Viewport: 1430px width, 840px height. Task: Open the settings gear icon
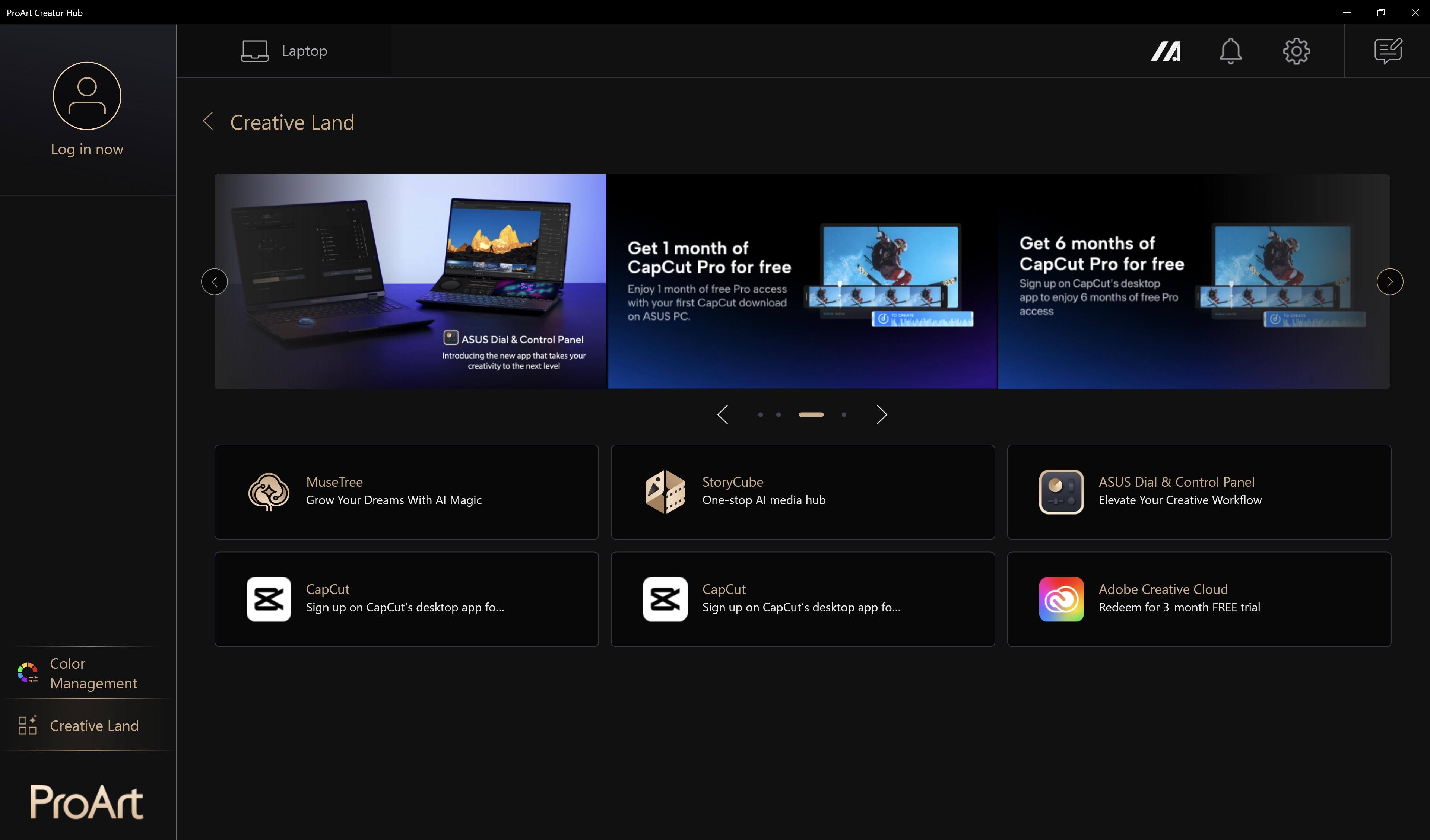coord(1296,51)
